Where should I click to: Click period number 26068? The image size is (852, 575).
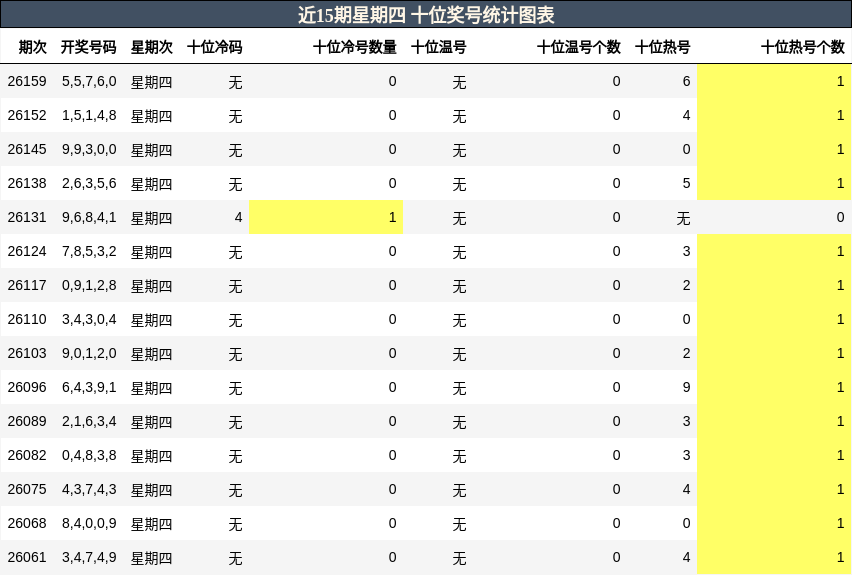click(x=27, y=523)
